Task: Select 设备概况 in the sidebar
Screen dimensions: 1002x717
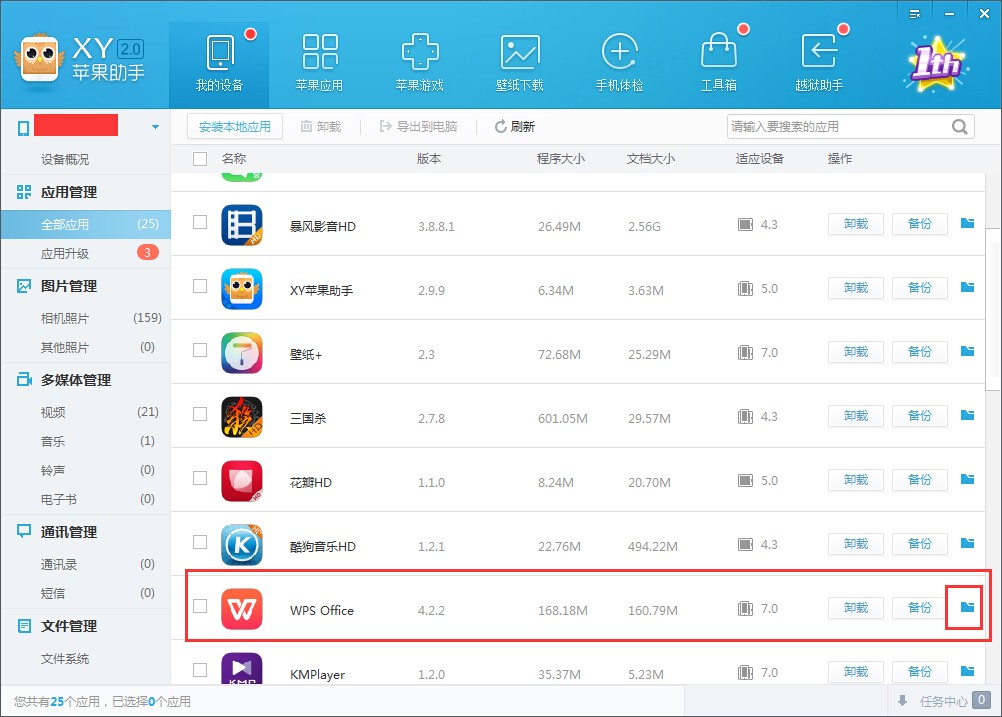Action: (x=65, y=159)
